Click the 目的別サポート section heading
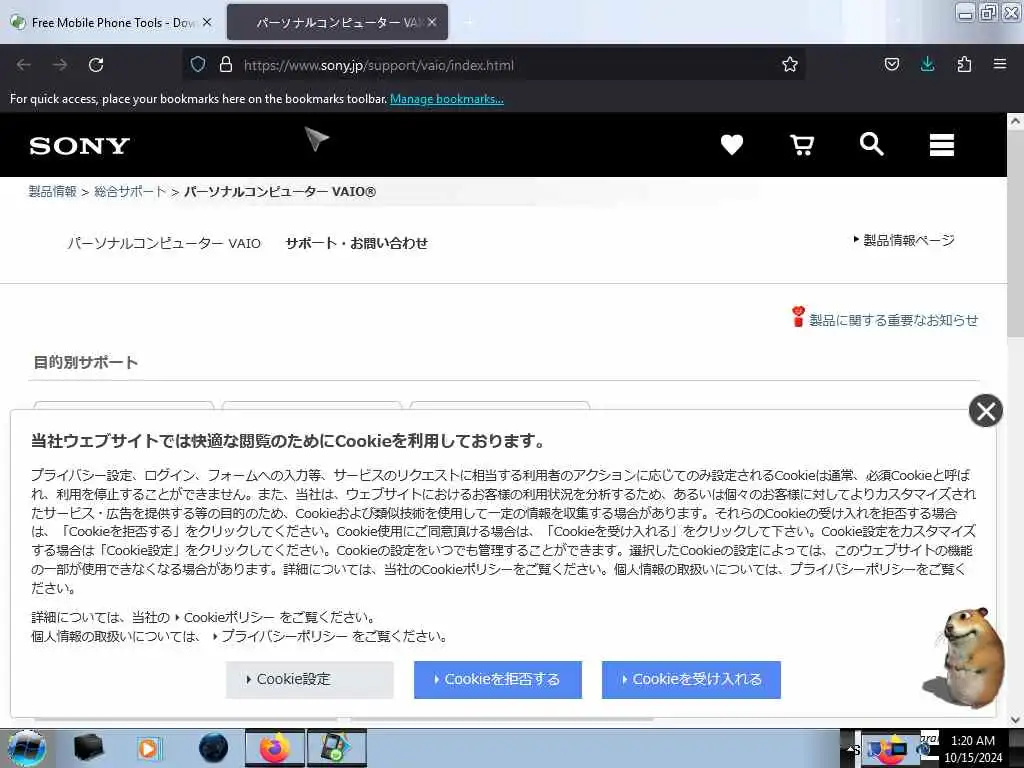Screen dimensions: 1024x768 tap(86, 362)
